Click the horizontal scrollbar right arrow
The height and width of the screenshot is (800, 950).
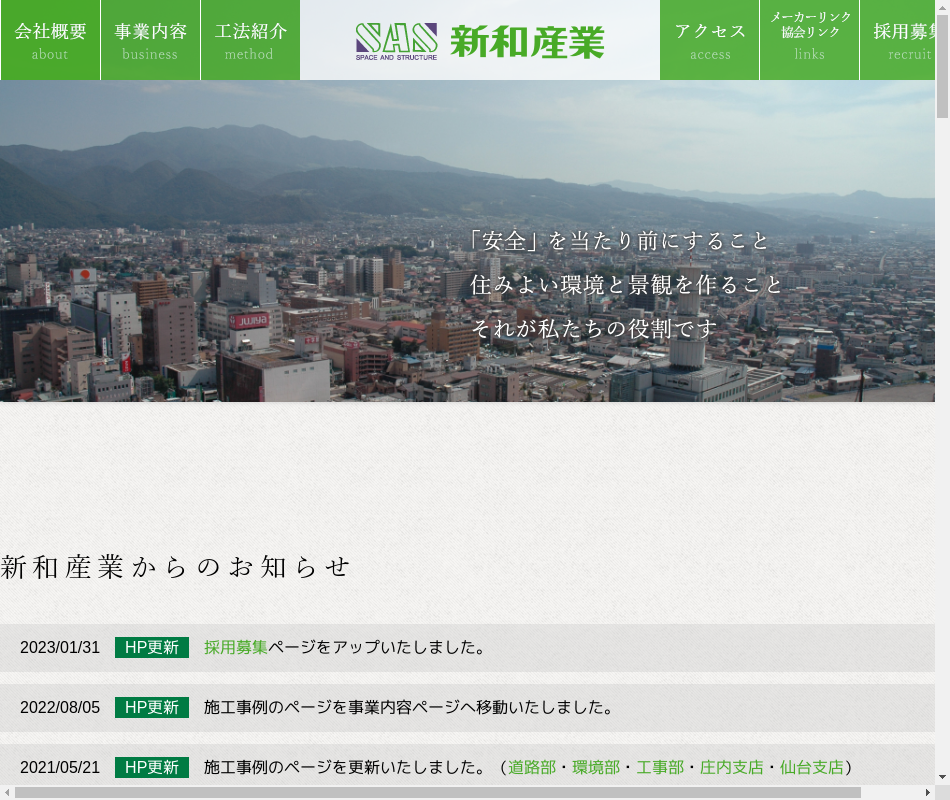(927, 792)
